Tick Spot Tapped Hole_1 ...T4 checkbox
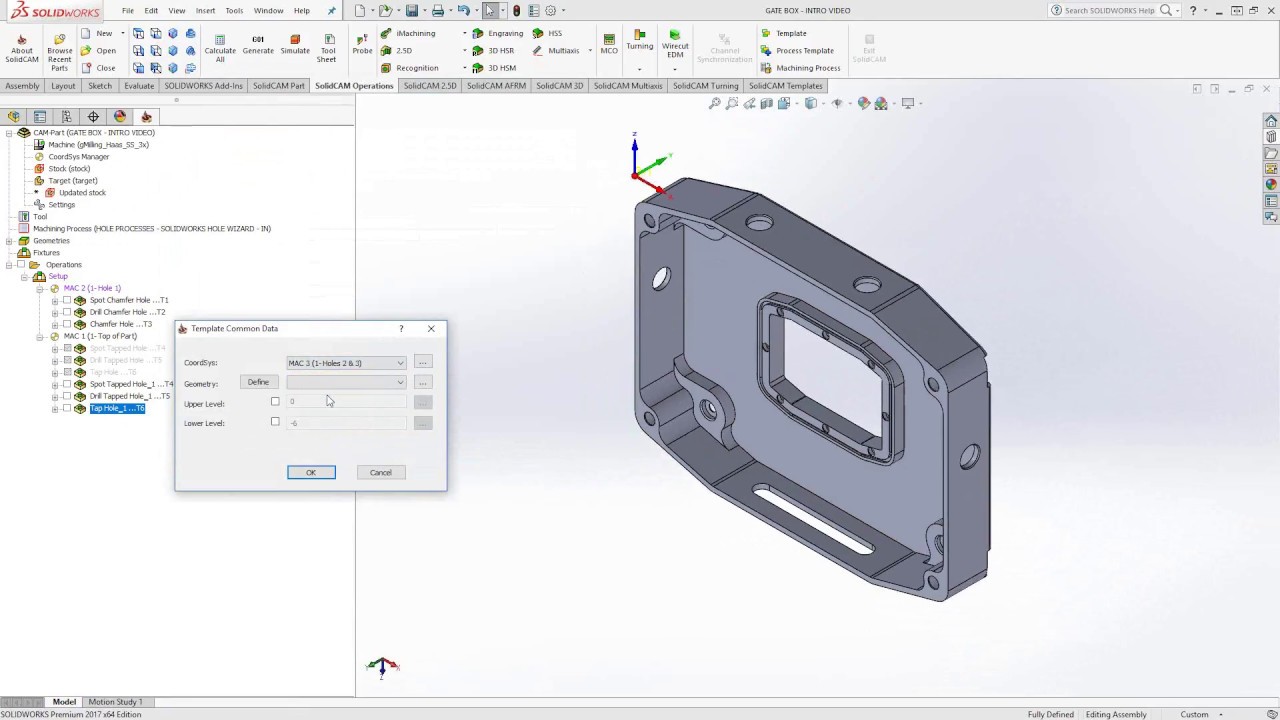The image size is (1280, 720). click(67, 384)
